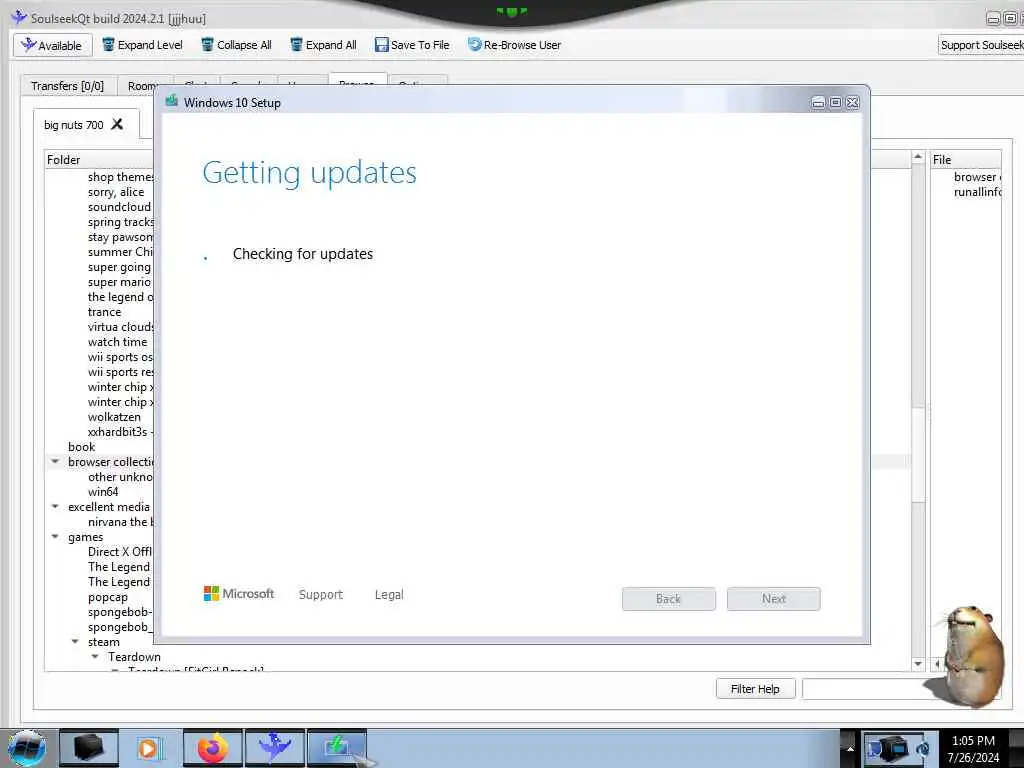
Task: Close the Windows 10 Setup dialog
Action: [852, 103]
